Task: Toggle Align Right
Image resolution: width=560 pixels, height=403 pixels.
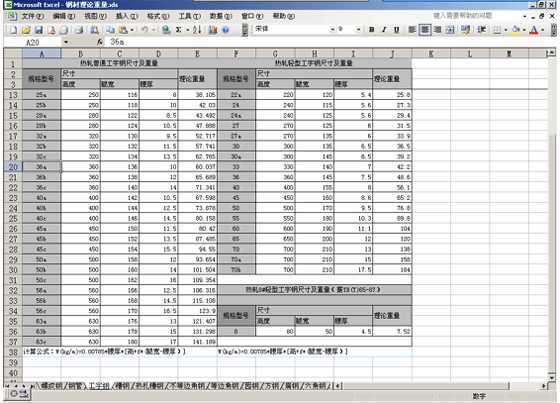Action: (438, 30)
